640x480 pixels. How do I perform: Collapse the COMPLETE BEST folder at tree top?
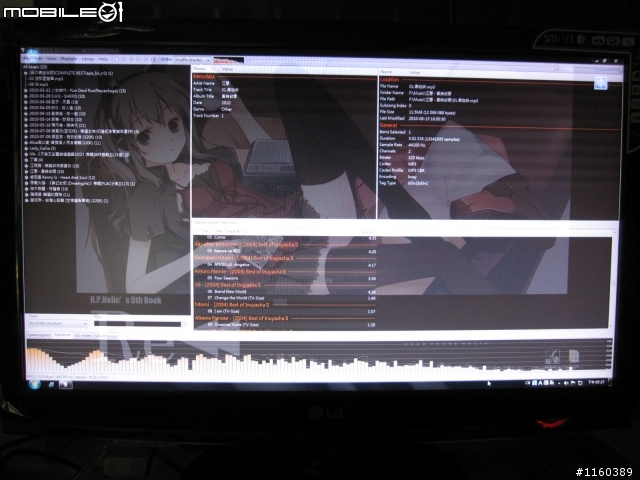[x=26, y=73]
